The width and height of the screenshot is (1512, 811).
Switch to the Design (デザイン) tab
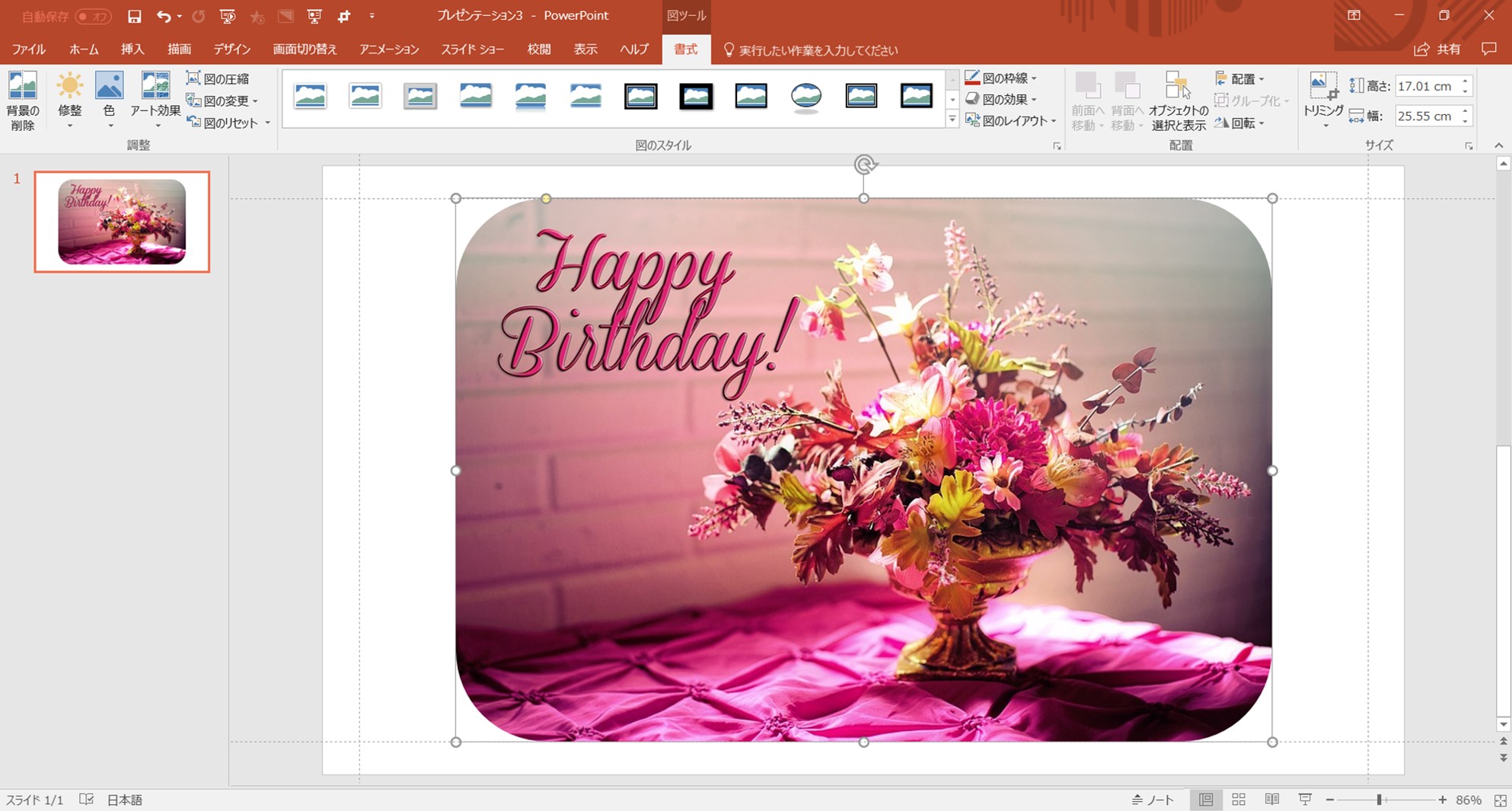click(231, 49)
